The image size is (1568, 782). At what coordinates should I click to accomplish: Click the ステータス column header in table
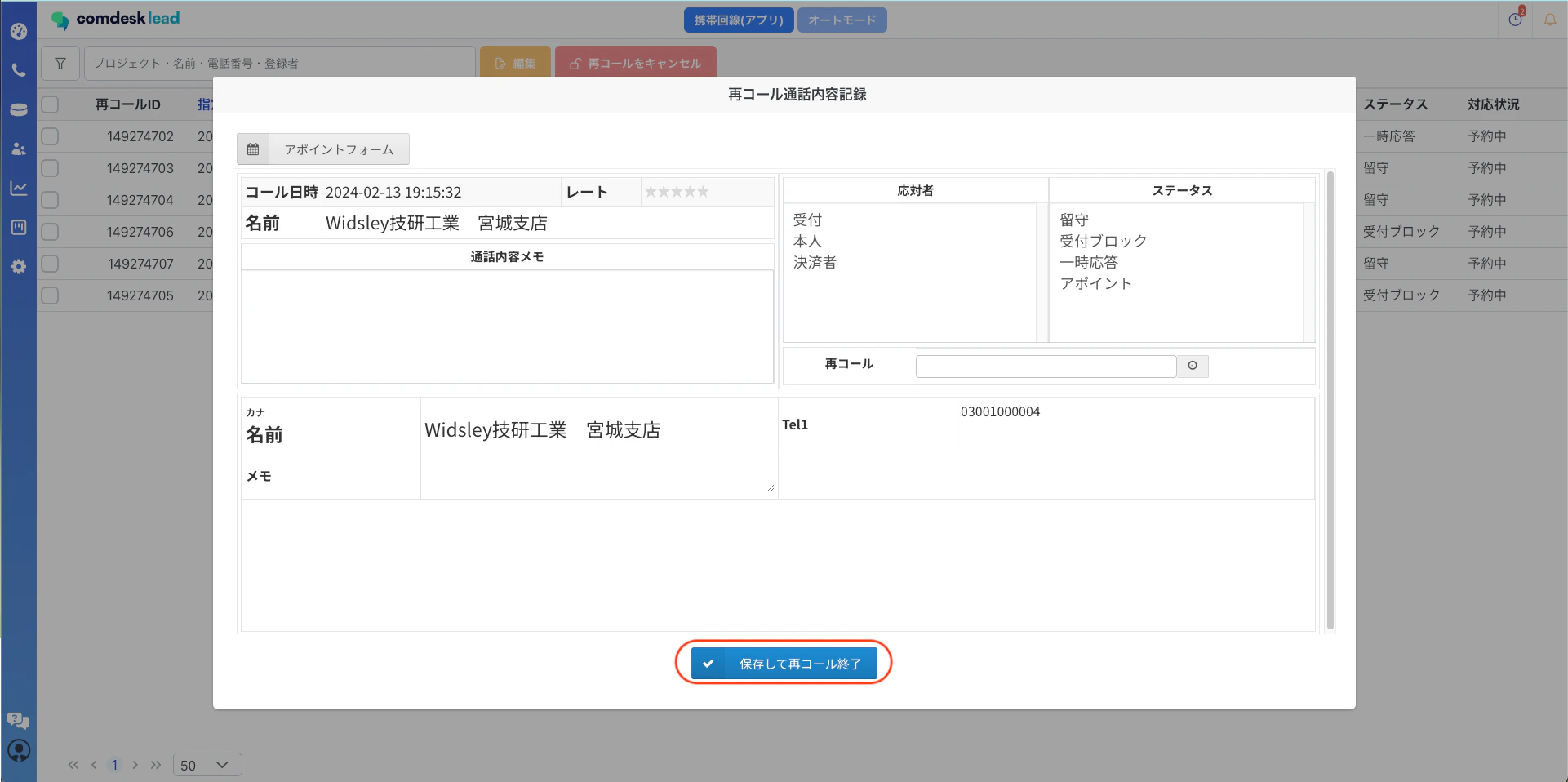(1396, 104)
